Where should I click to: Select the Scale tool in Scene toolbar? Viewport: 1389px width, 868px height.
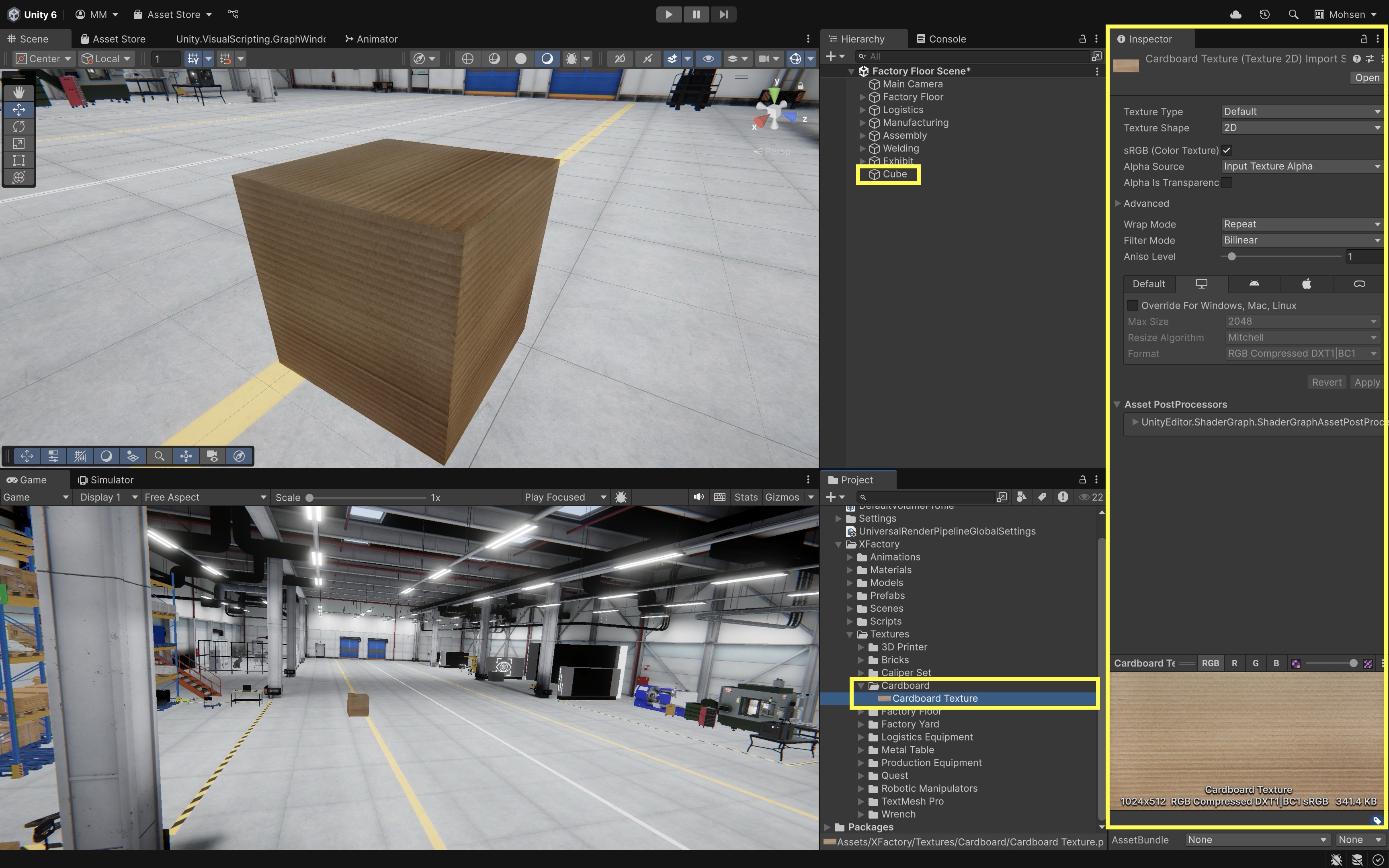click(x=18, y=143)
